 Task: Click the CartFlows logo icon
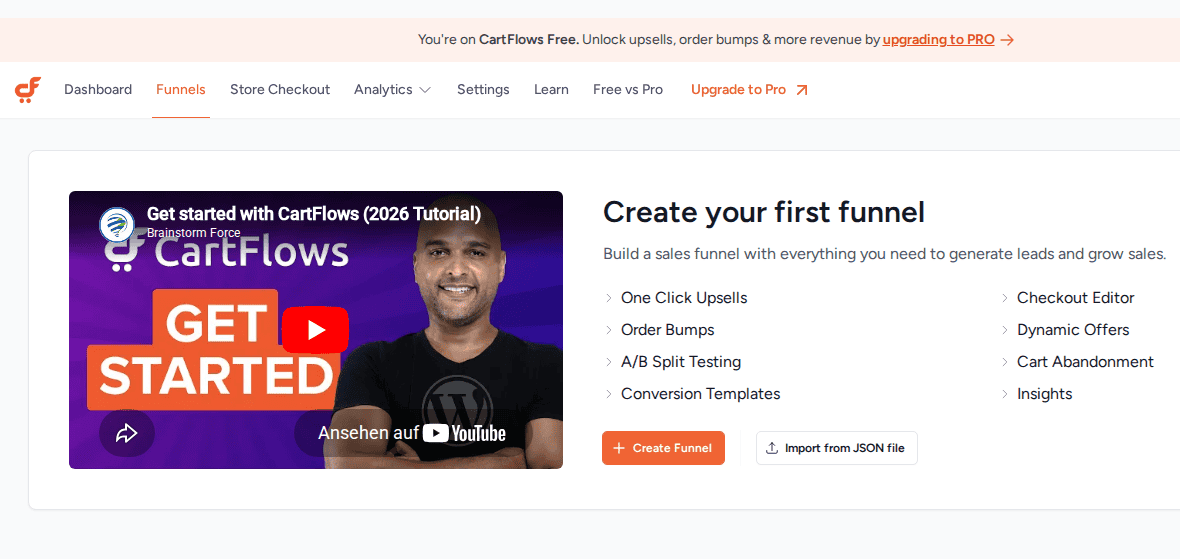[x=28, y=90]
